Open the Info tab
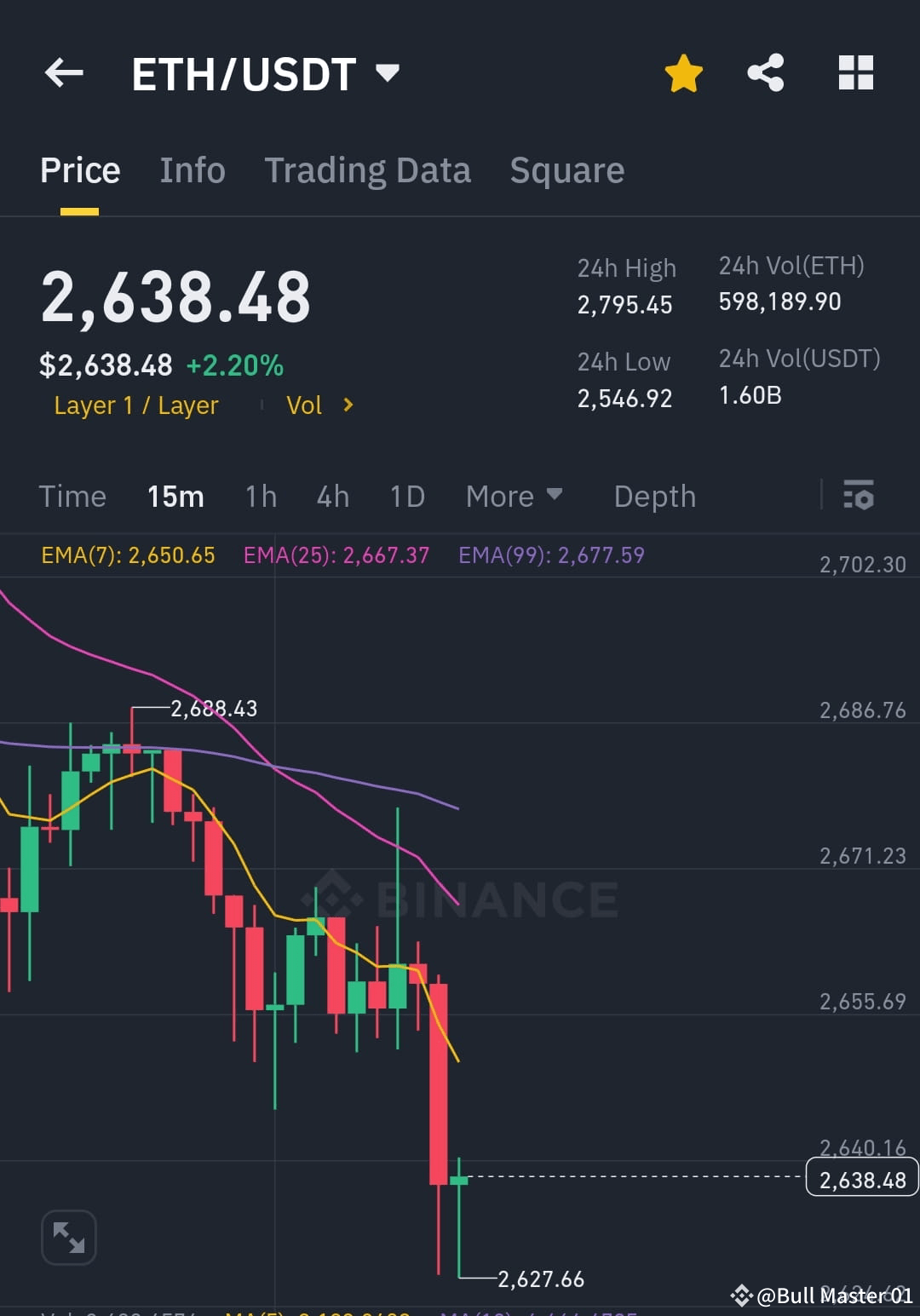Screen dimensions: 920x1316 click(x=192, y=170)
